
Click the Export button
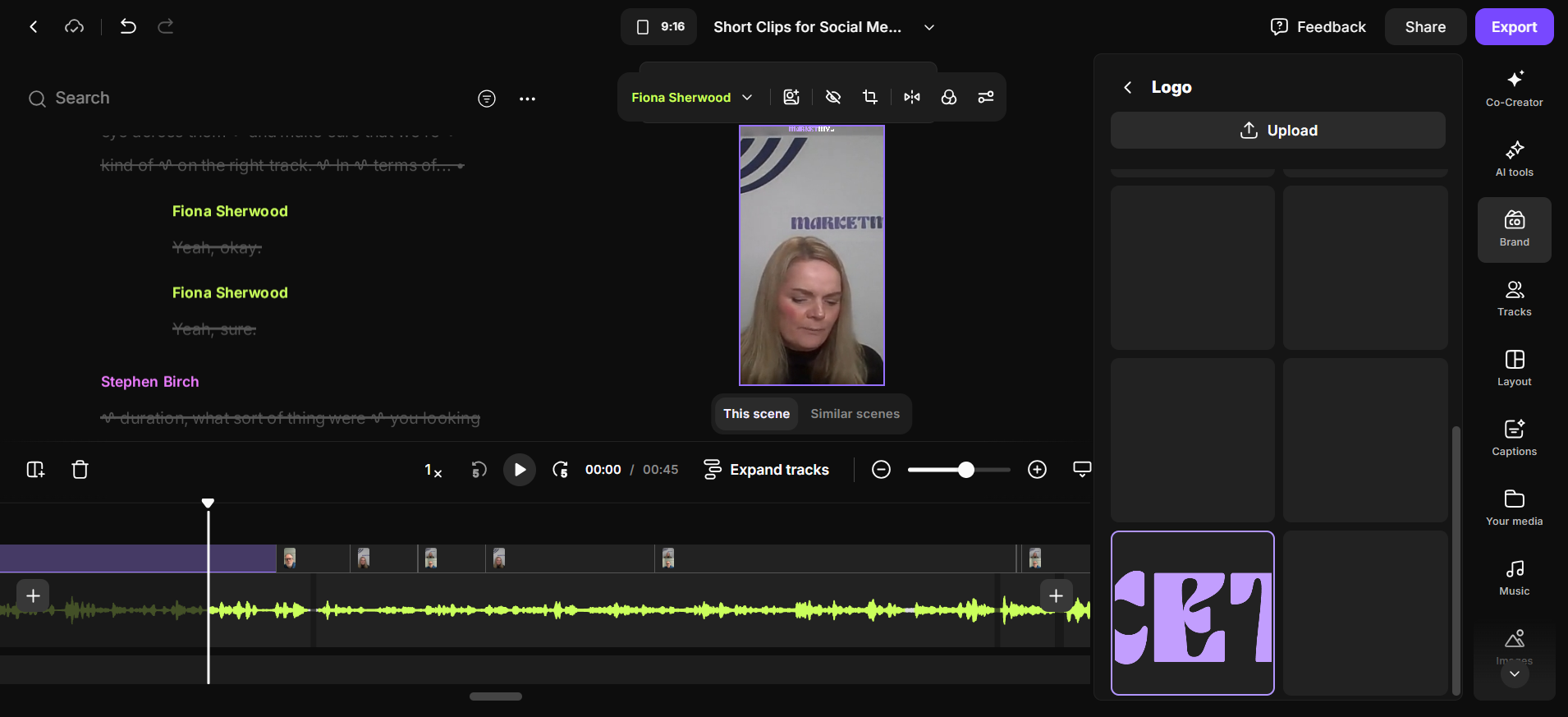[x=1514, y=27]
